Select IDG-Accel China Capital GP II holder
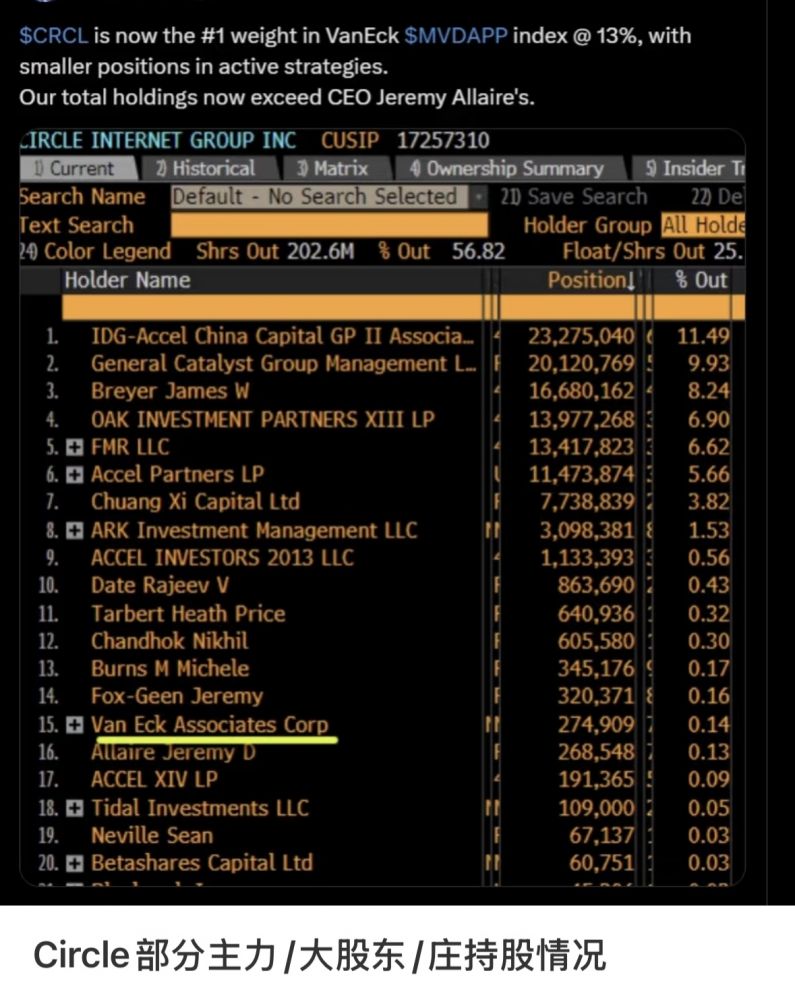Viewport: 795px width, 1000px height. 283,336
